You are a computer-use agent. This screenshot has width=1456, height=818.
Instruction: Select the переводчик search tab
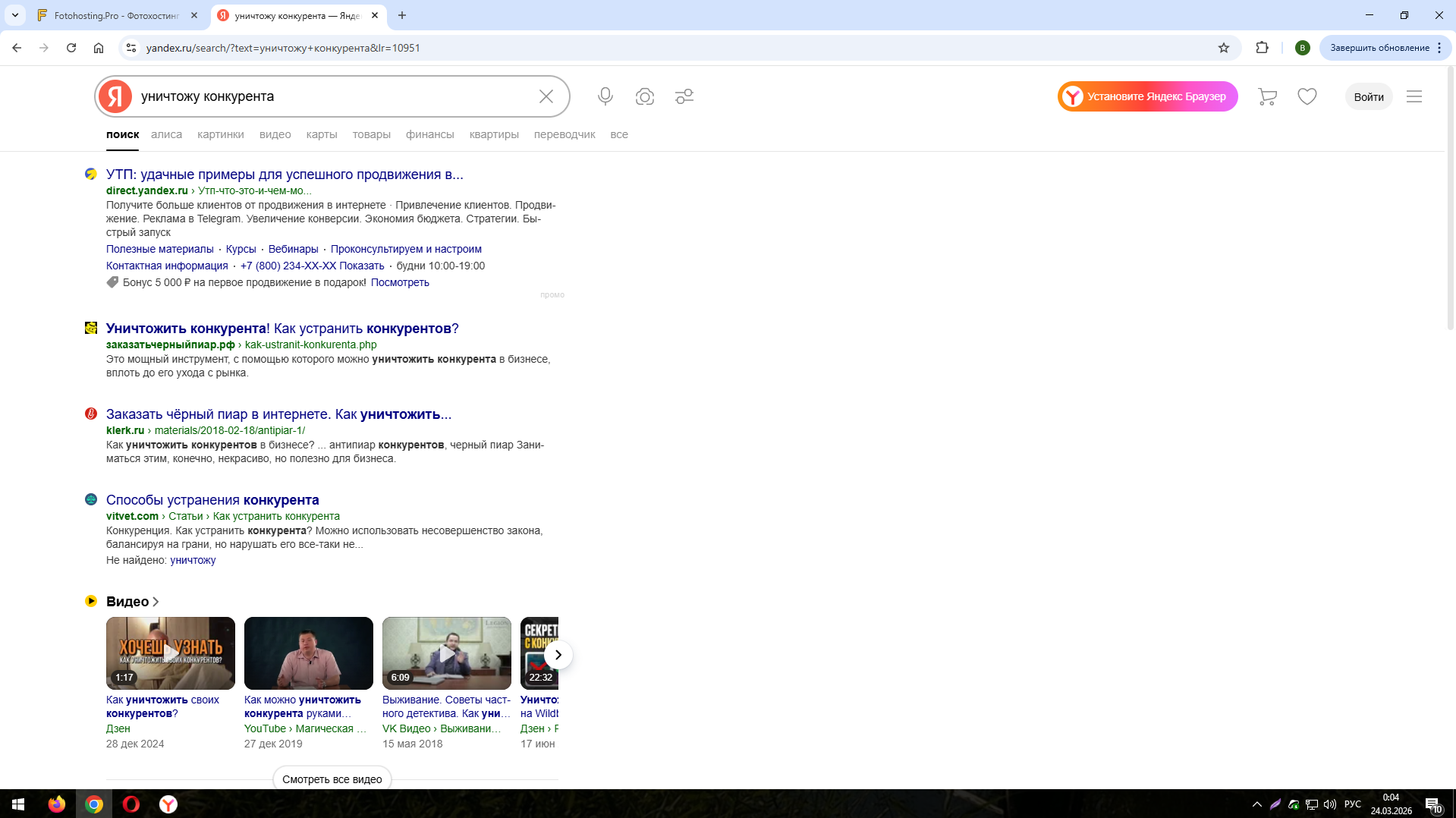pos(564,134)
